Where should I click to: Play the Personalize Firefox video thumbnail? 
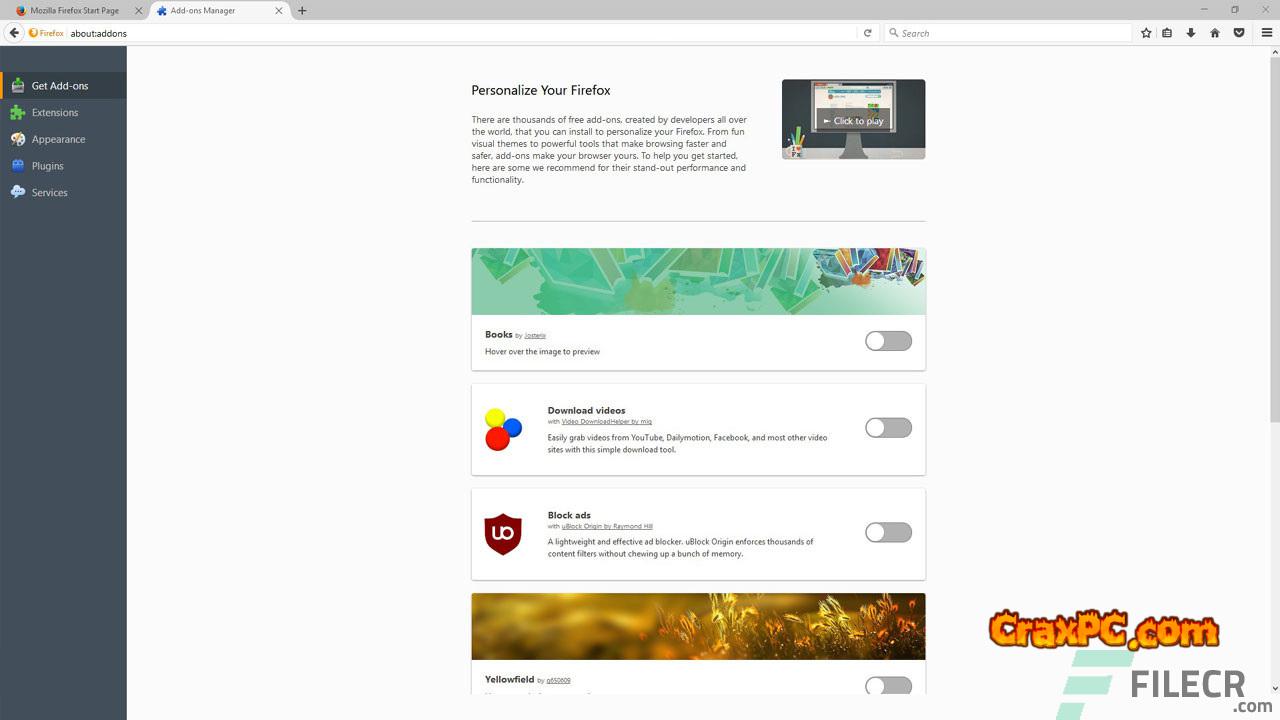coord(853,119)
